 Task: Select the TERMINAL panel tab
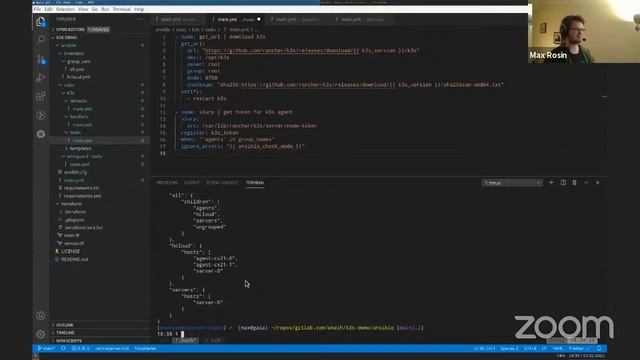[x=255, y=182]
